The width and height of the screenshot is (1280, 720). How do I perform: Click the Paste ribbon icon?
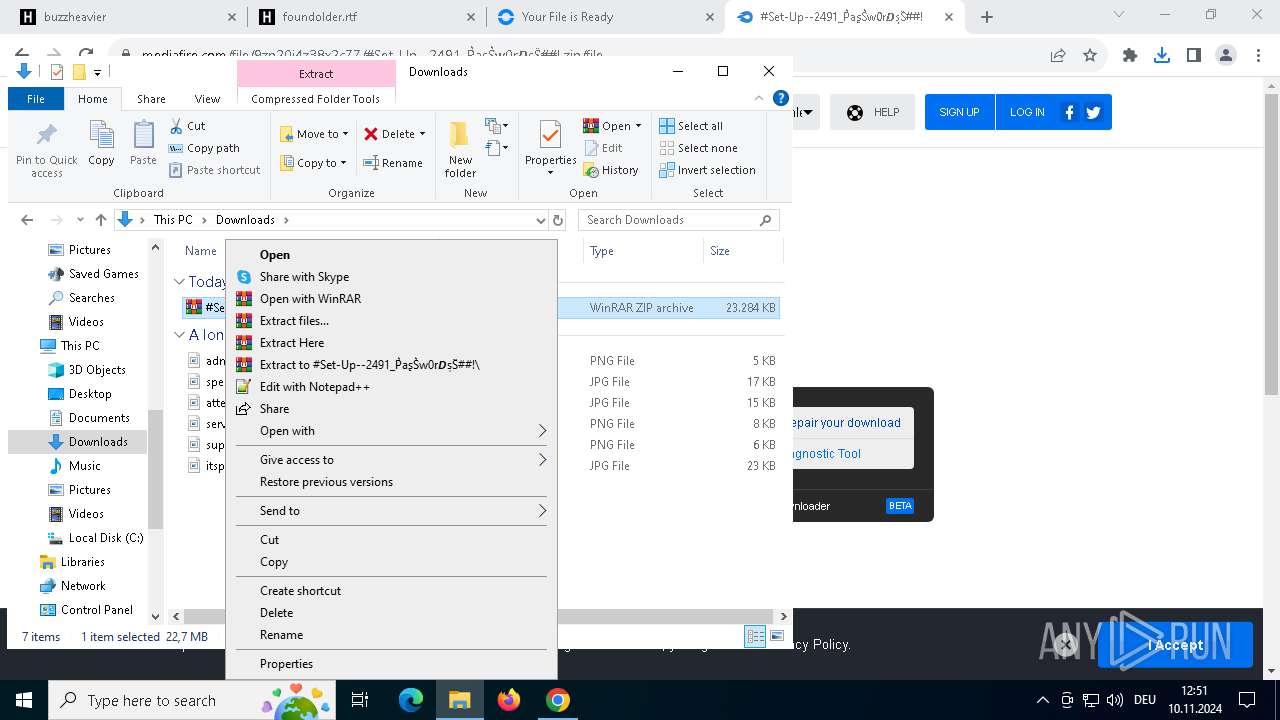(143, 143)
